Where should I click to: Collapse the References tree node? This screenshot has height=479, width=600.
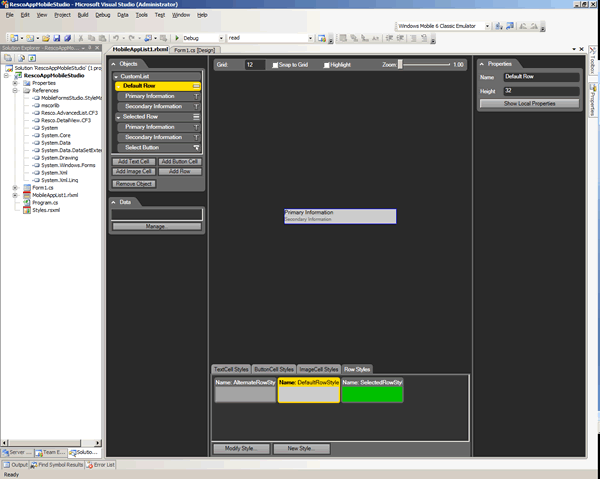point(15,91)
